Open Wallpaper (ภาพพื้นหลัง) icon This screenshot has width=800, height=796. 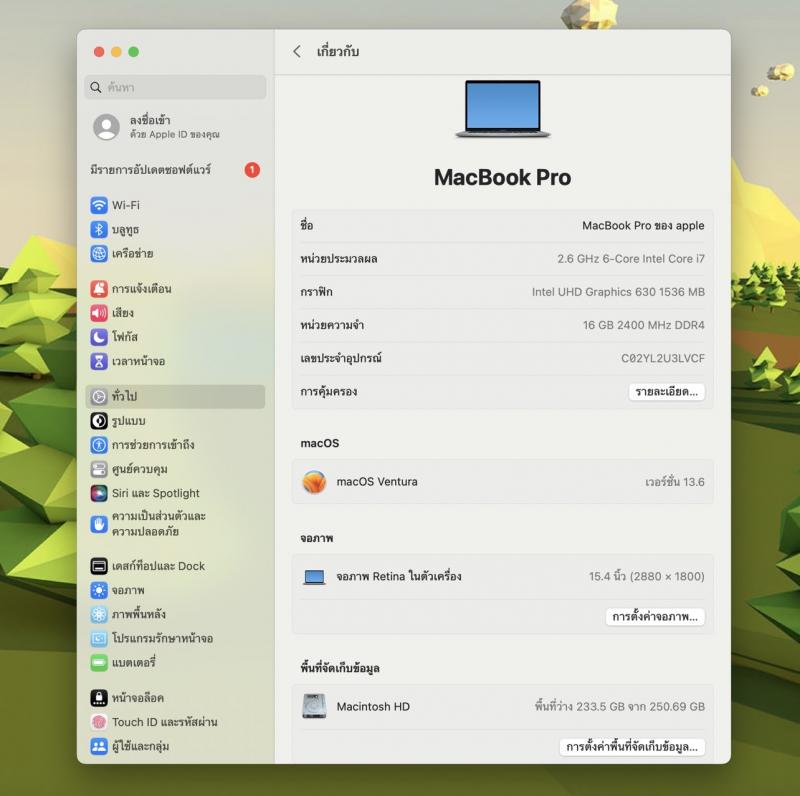tap(99, 614)
